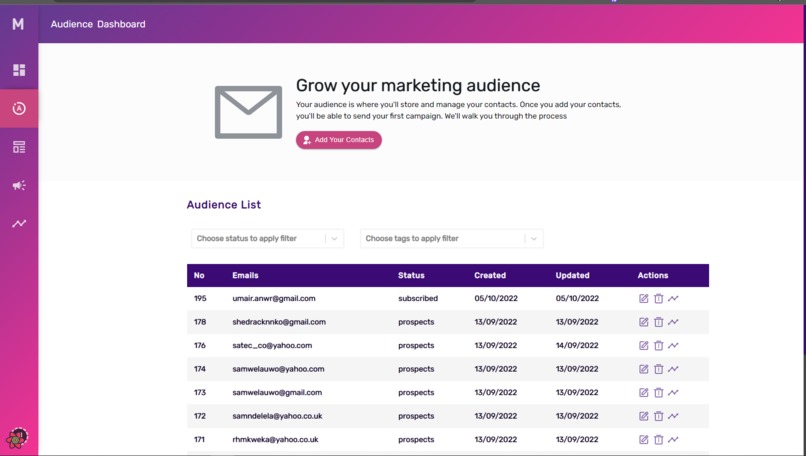Click the Actions column header
Viewport: 806px width, 456px height.
pos(653,276)
